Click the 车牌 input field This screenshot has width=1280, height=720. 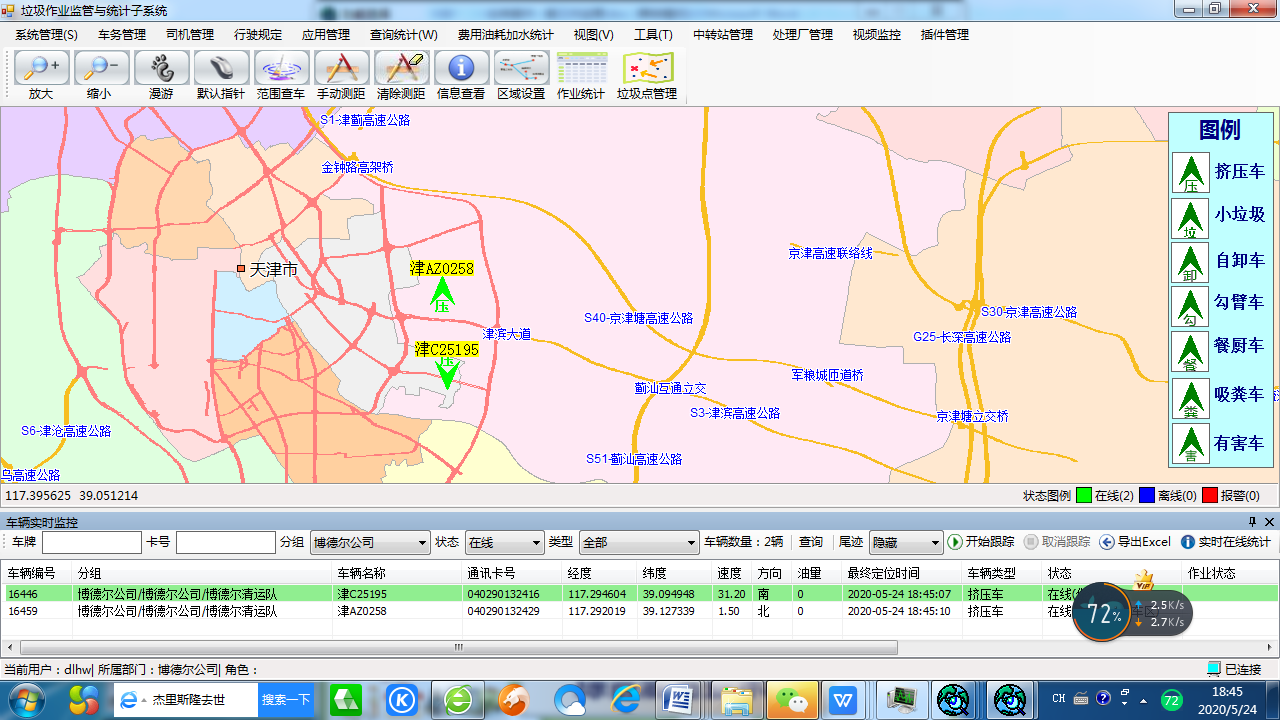click(x=92, y=542)
